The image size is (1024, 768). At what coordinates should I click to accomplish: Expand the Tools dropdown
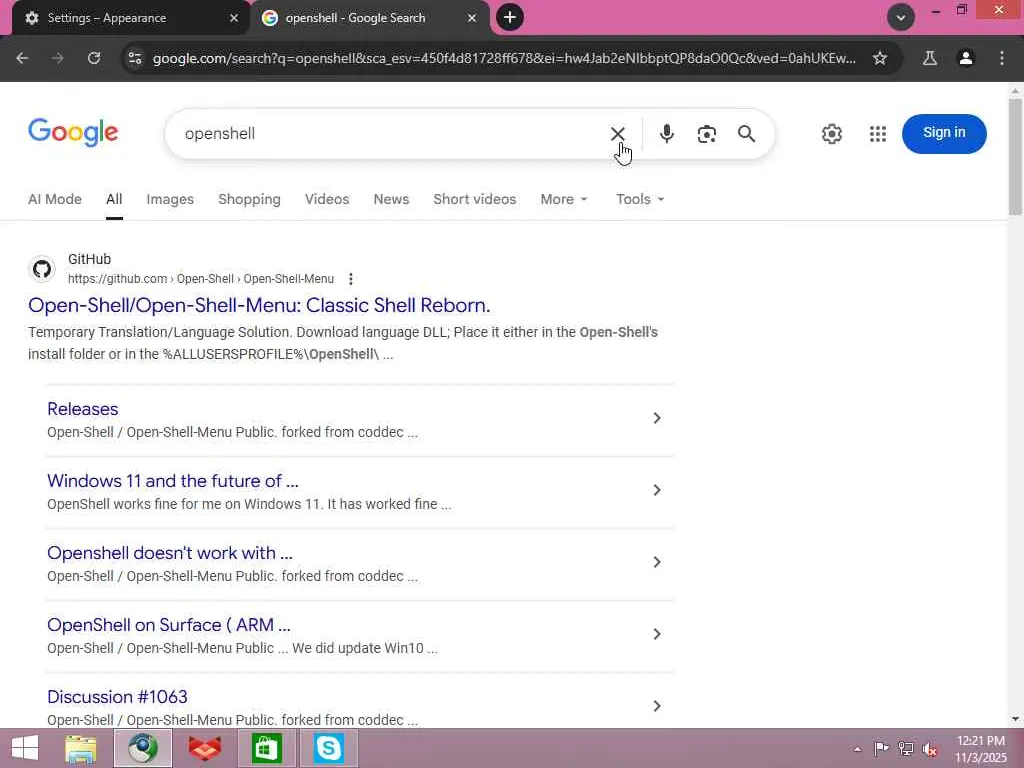[640, 199]
